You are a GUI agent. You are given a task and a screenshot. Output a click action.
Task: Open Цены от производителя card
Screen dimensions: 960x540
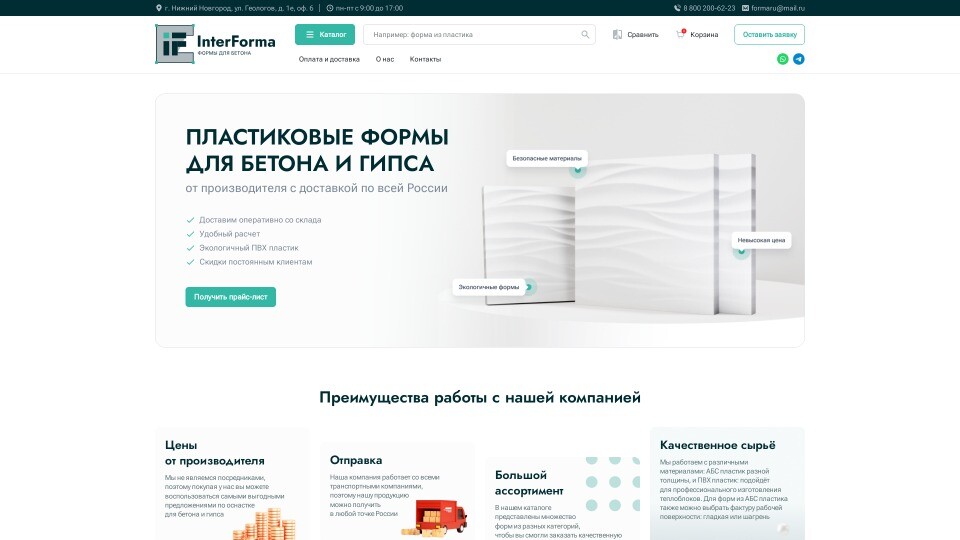(232, 484)
